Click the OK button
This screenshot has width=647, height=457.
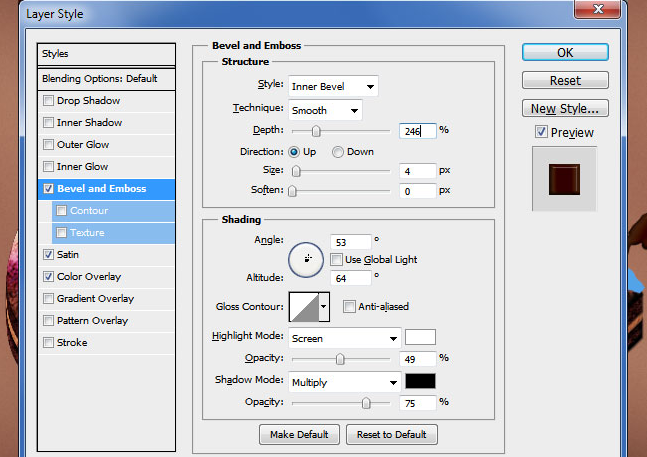[x=565, y=53]
